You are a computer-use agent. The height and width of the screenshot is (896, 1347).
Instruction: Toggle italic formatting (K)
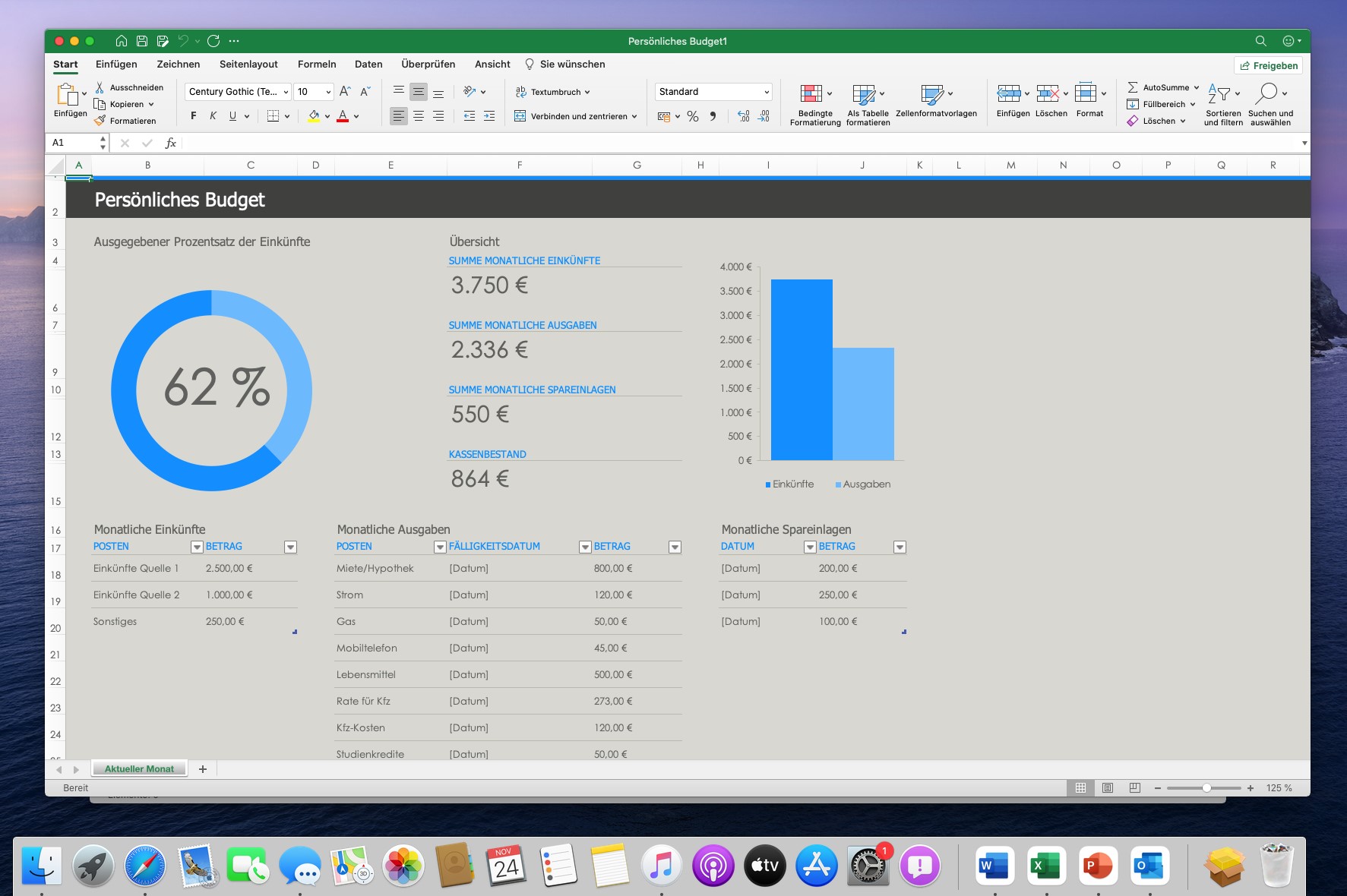tap(213, 116)
